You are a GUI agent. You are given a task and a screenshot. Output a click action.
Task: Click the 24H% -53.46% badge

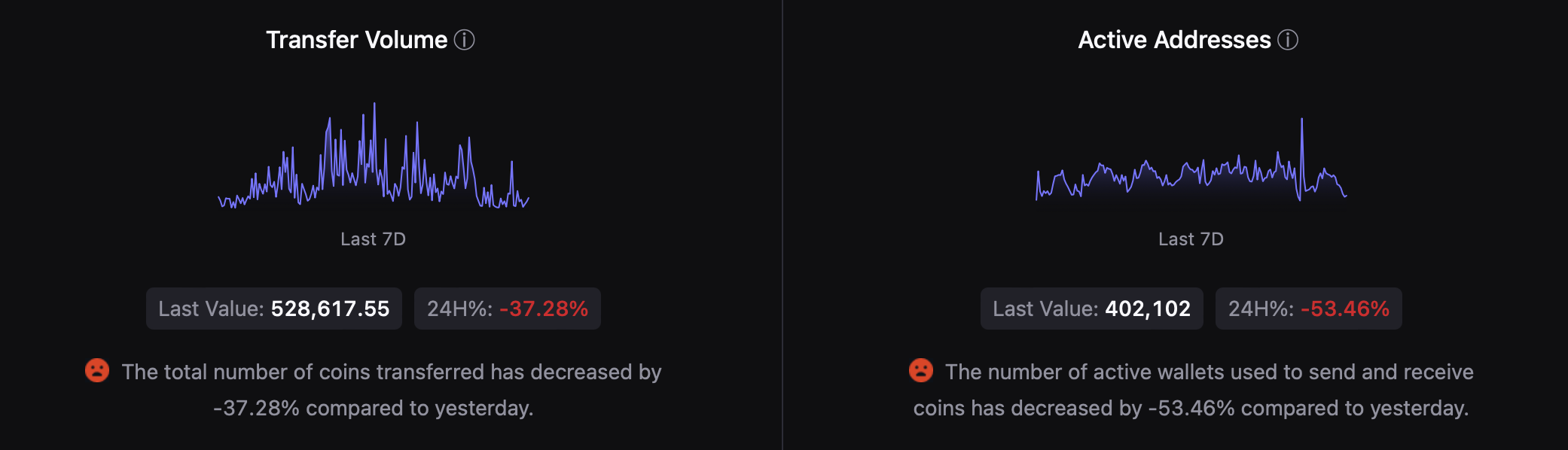pos(1308,309)
